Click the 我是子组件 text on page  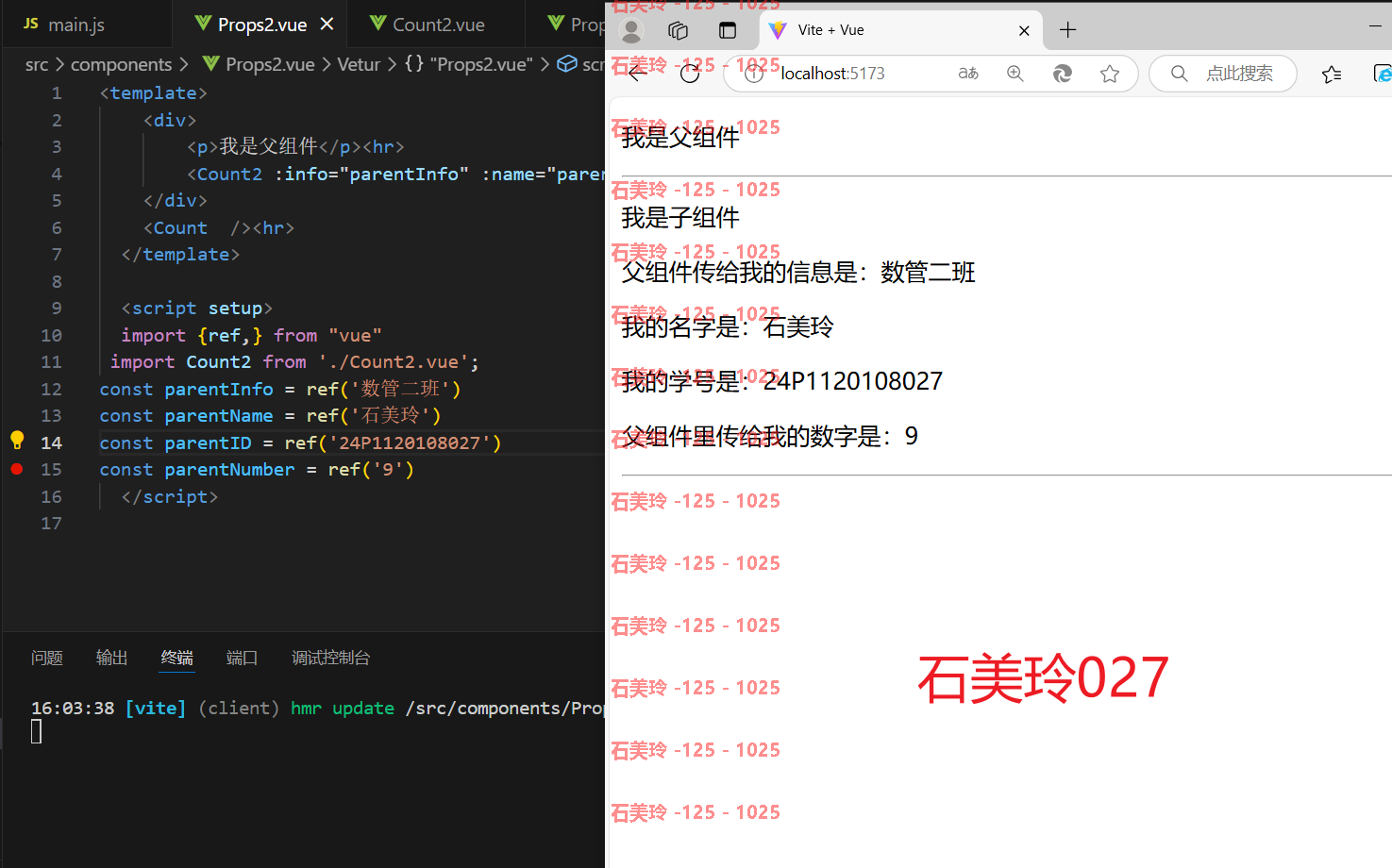[680, 218]
